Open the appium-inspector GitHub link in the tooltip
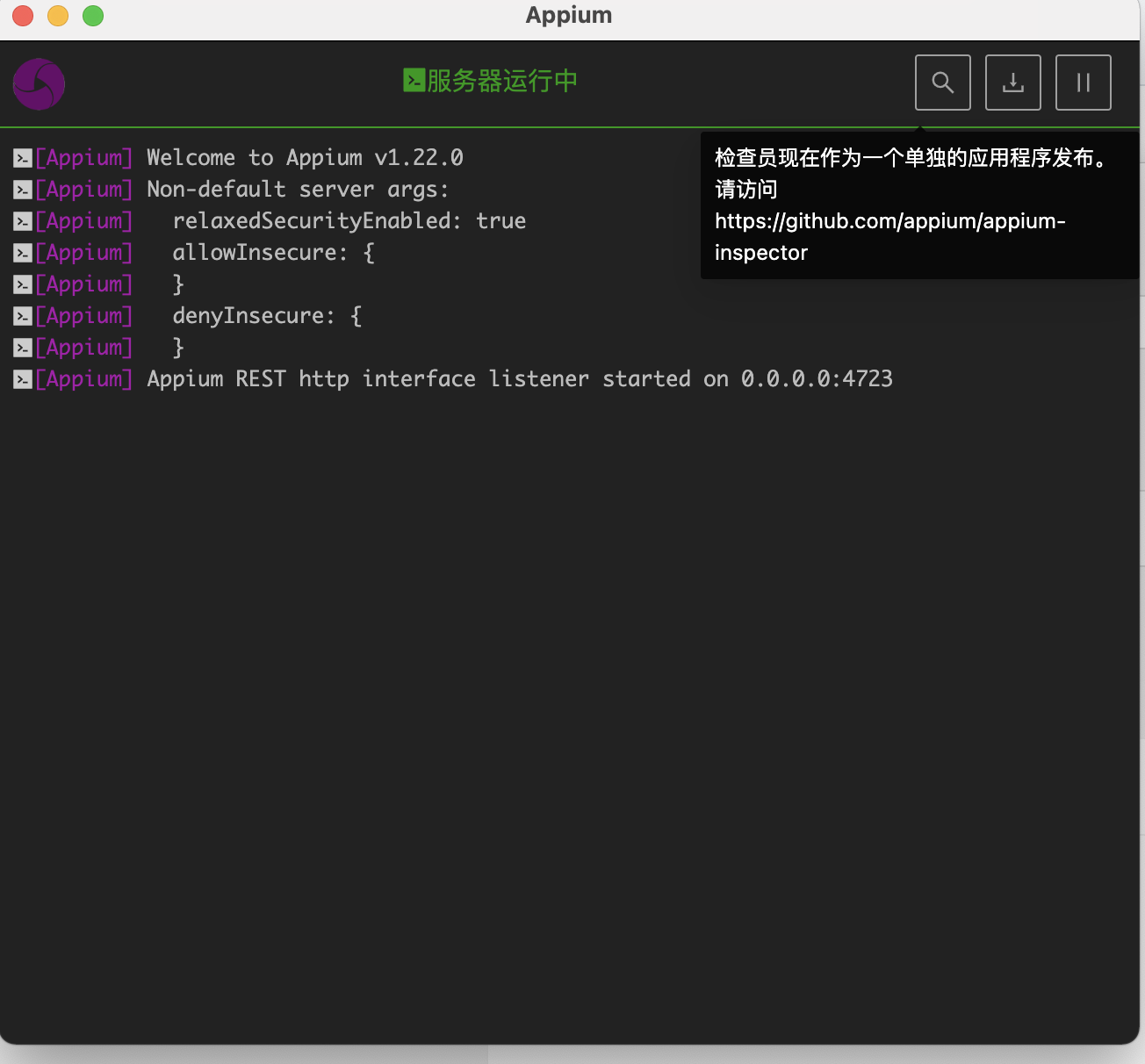The image size is (1145, 1064). (890, 221)
